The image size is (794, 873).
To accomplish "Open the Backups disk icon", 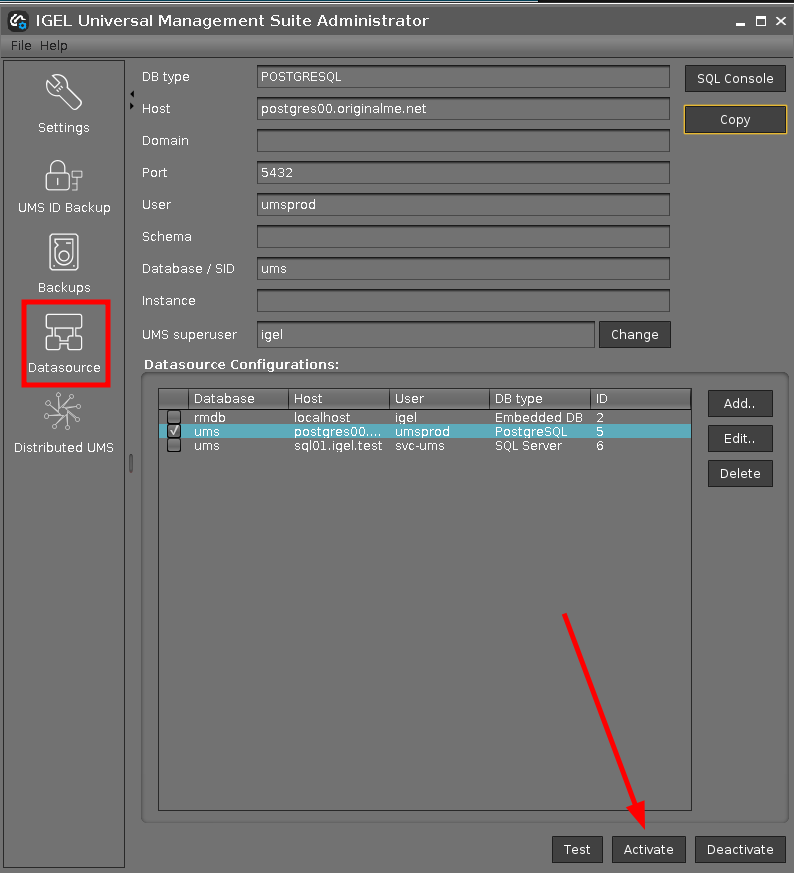I will pos(64,253).
